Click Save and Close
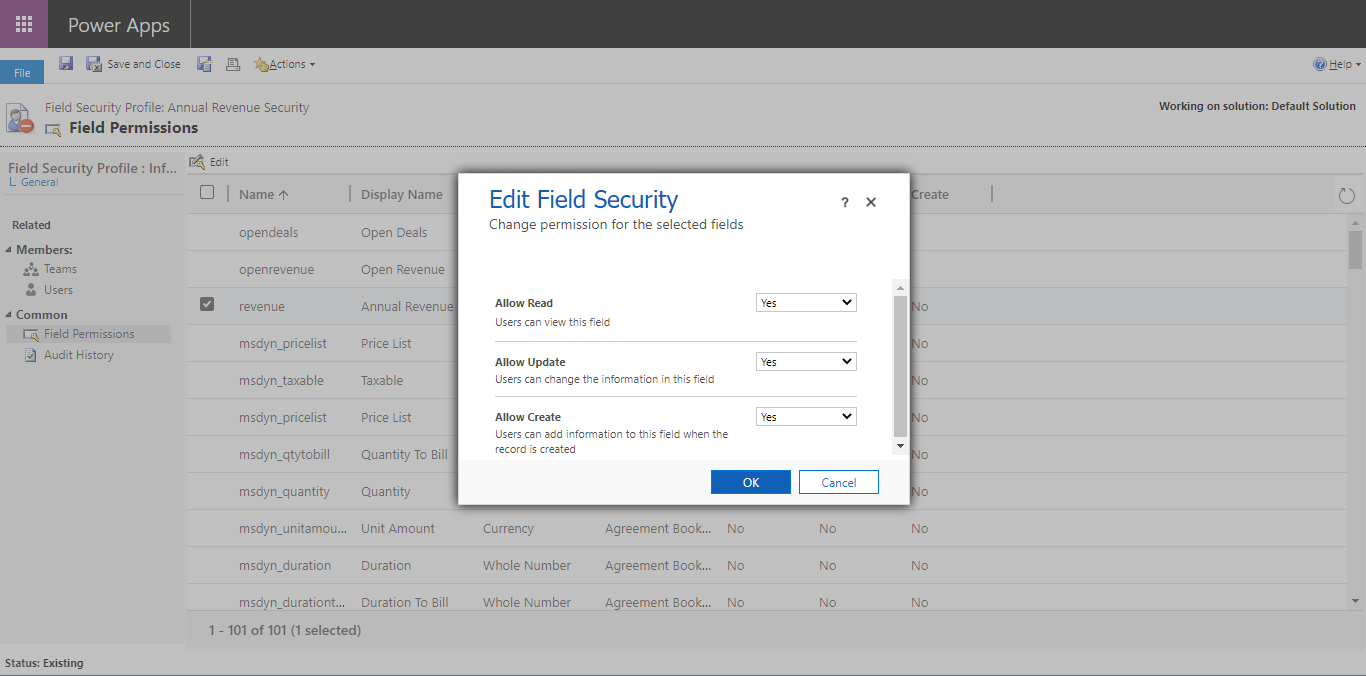This screenshot has width=1366, height=676. click(x=133, y=63)
